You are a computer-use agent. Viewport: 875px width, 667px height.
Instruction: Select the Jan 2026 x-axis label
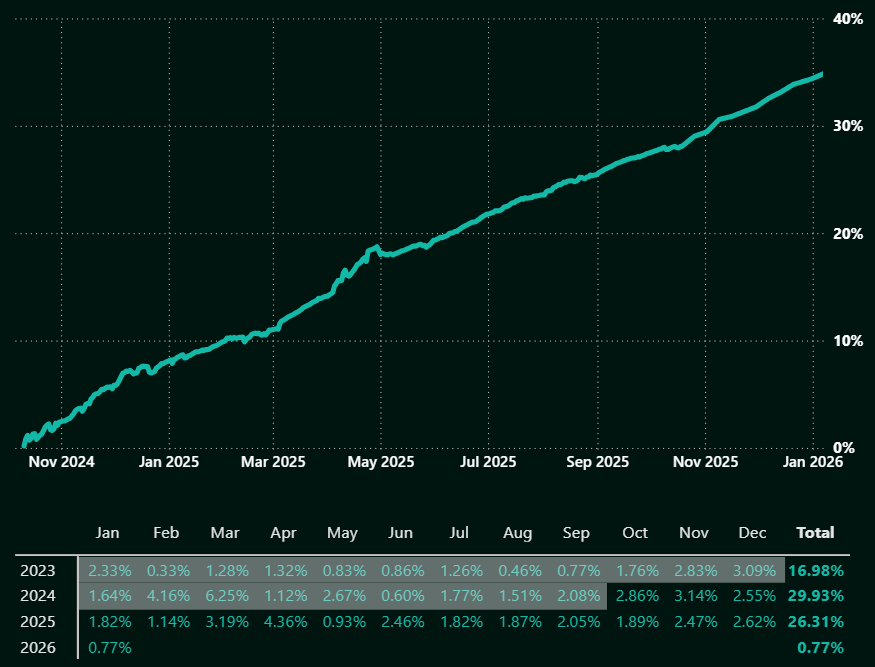[x=813, y=462]
